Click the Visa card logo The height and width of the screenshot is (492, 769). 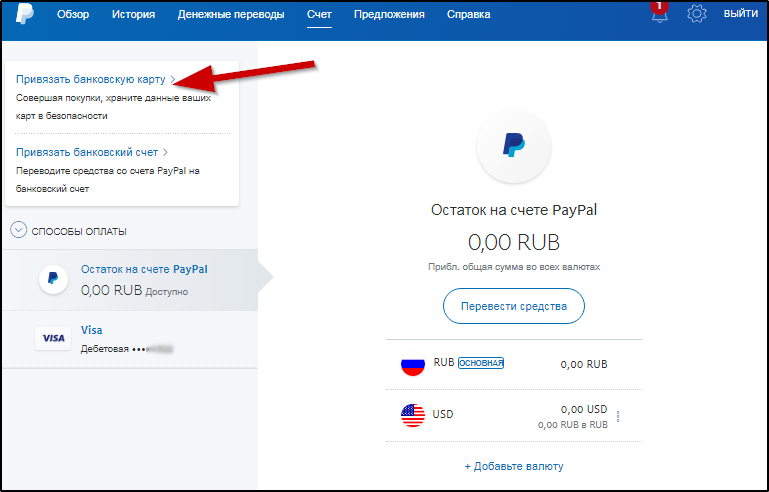point(53,338)
